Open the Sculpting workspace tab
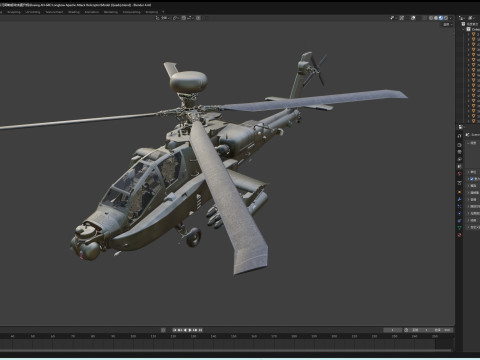Viewport: 480px width, 360px height. tap(14, 12)
